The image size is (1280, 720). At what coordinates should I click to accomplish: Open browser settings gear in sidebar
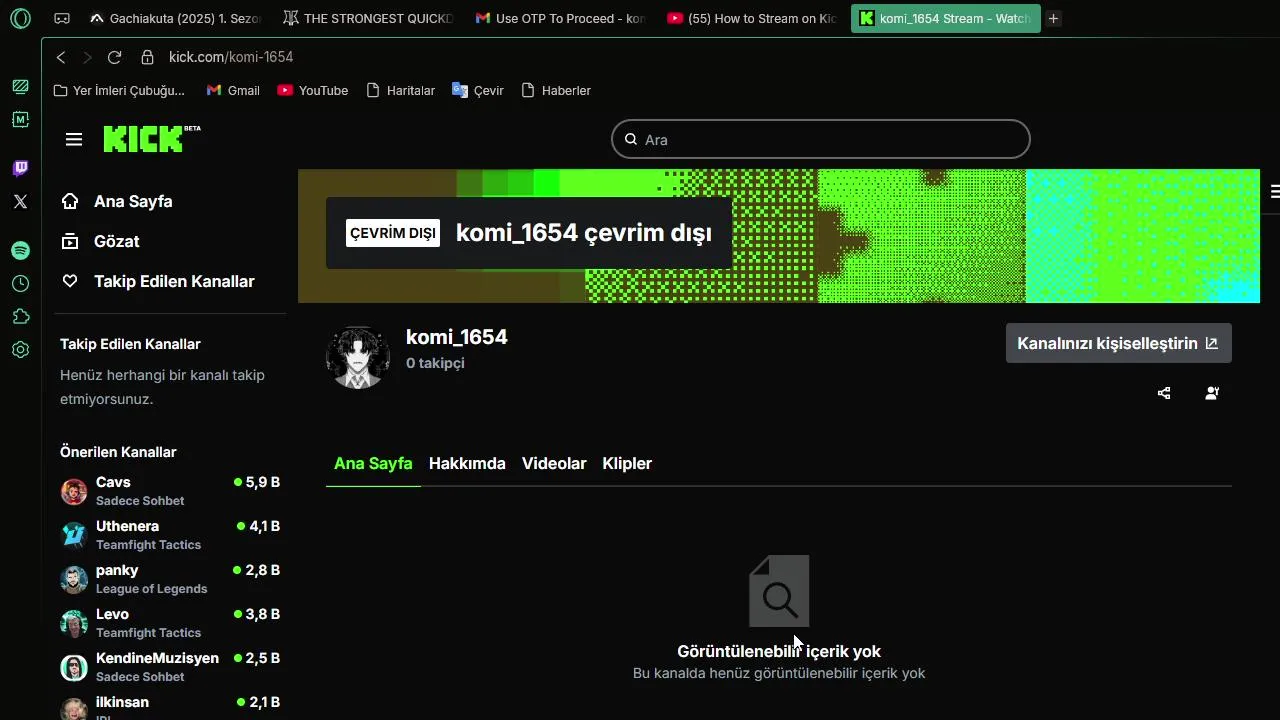click(20, 350)
